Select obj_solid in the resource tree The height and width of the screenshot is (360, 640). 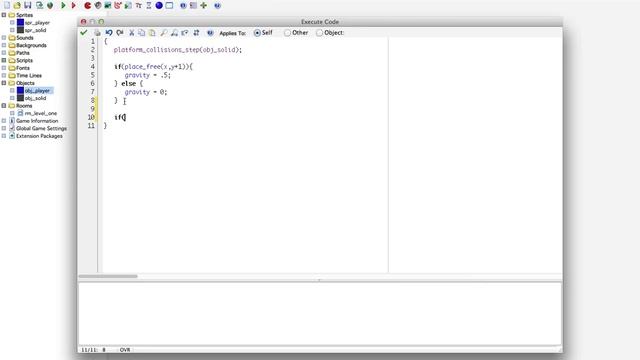pyautogui.click(x=36, y=98)
